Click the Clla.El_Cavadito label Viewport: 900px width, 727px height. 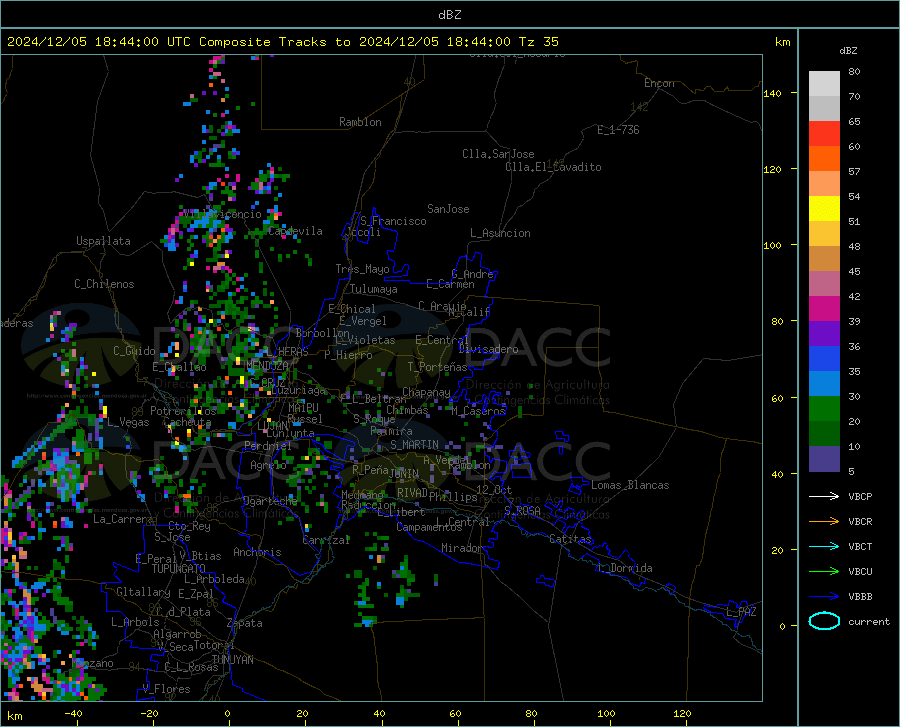[x=553, y=167]
